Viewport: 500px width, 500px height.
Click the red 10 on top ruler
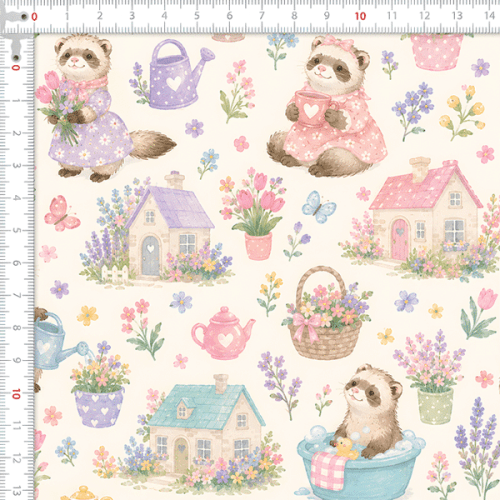pyautogui.click(x=360, y=16)
